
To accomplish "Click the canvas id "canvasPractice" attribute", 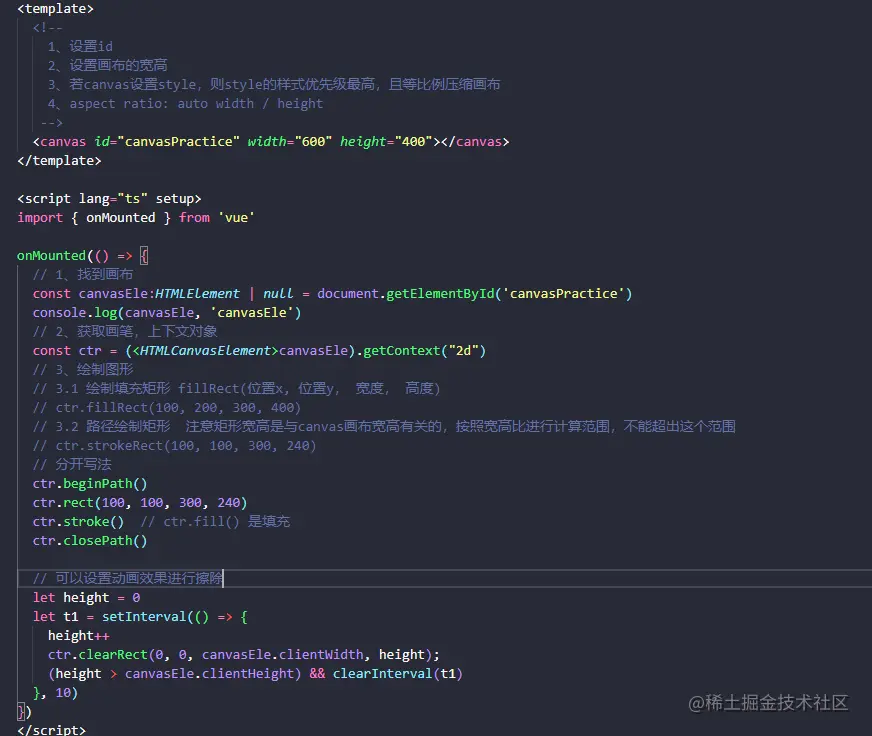I will (x=167, y=141).
